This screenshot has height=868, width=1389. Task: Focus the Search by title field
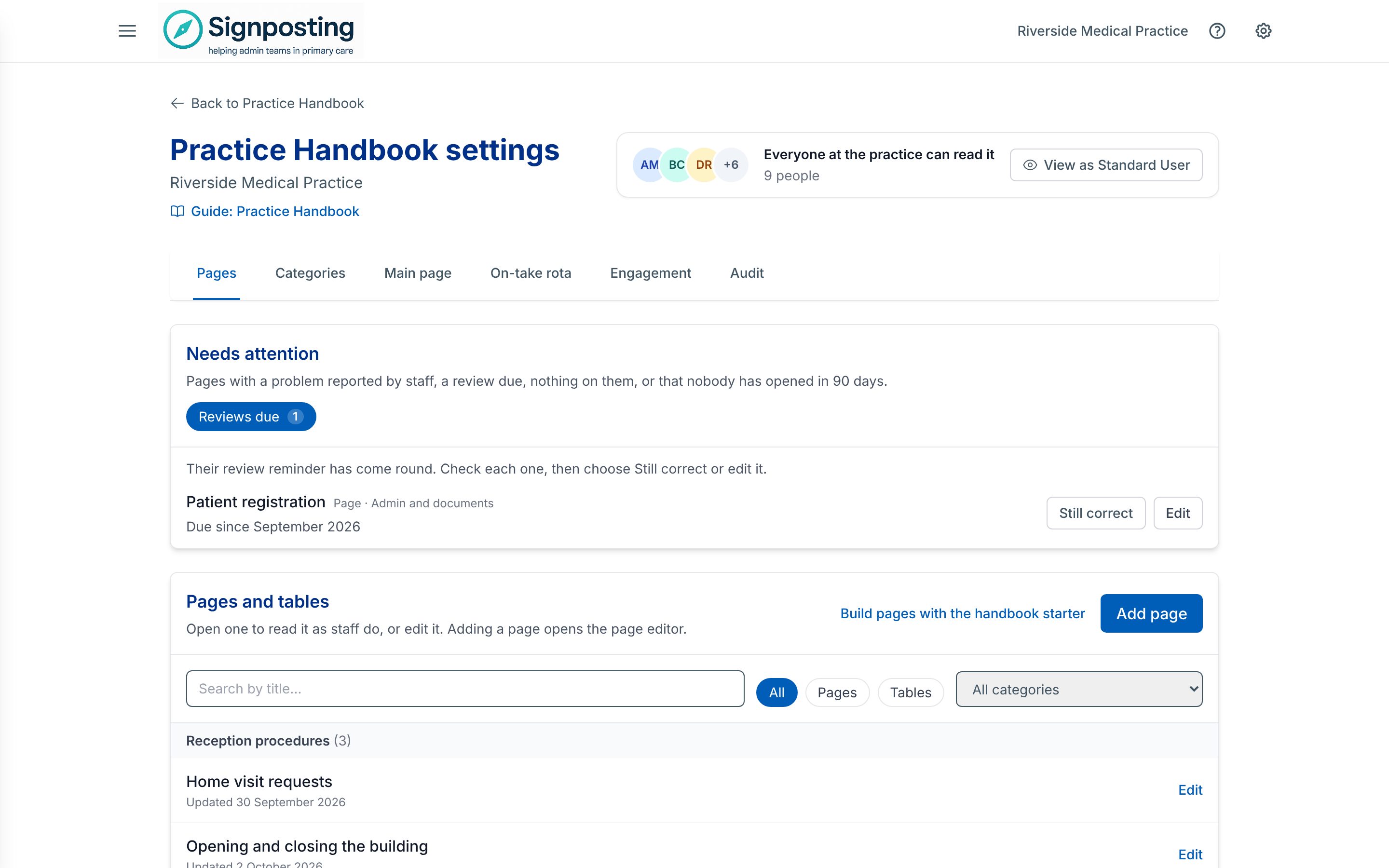pyautogui.click(x=465, y=689)
